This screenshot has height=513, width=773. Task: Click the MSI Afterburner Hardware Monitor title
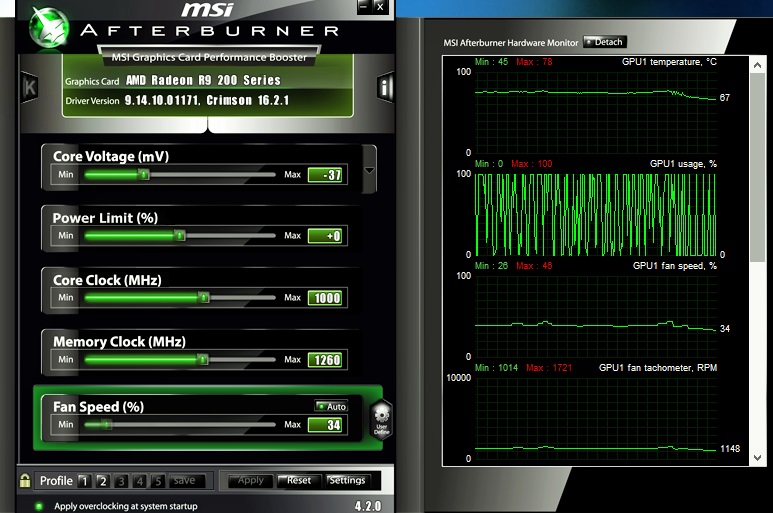(511, 43)
